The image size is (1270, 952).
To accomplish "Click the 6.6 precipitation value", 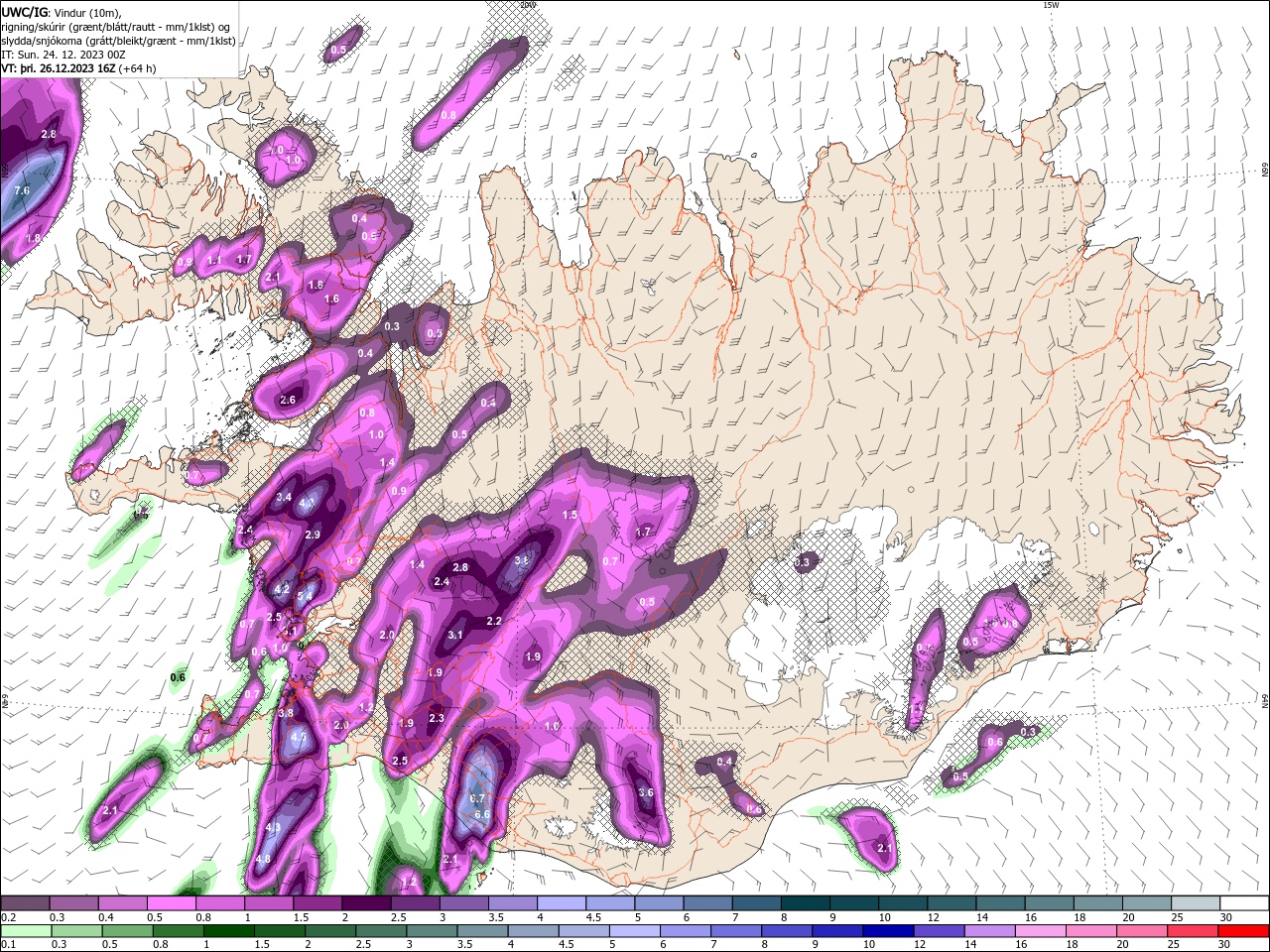I will 482,815.
